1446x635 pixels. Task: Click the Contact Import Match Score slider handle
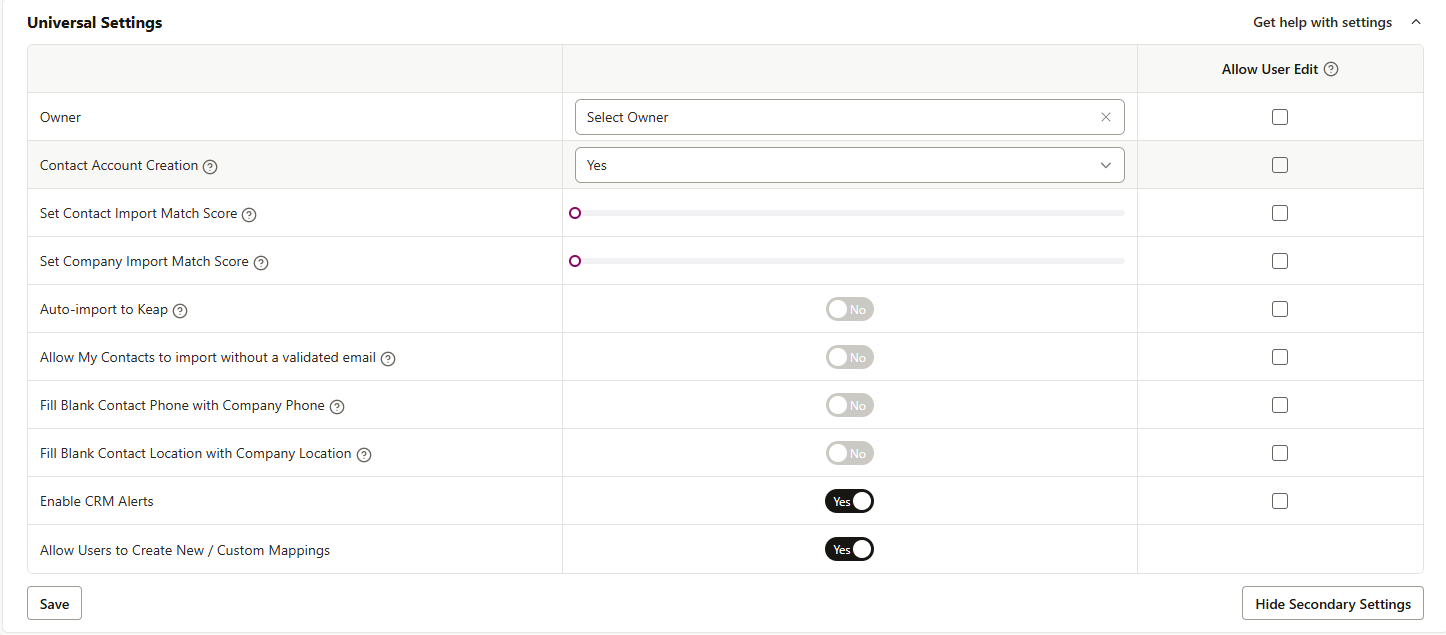575,213
